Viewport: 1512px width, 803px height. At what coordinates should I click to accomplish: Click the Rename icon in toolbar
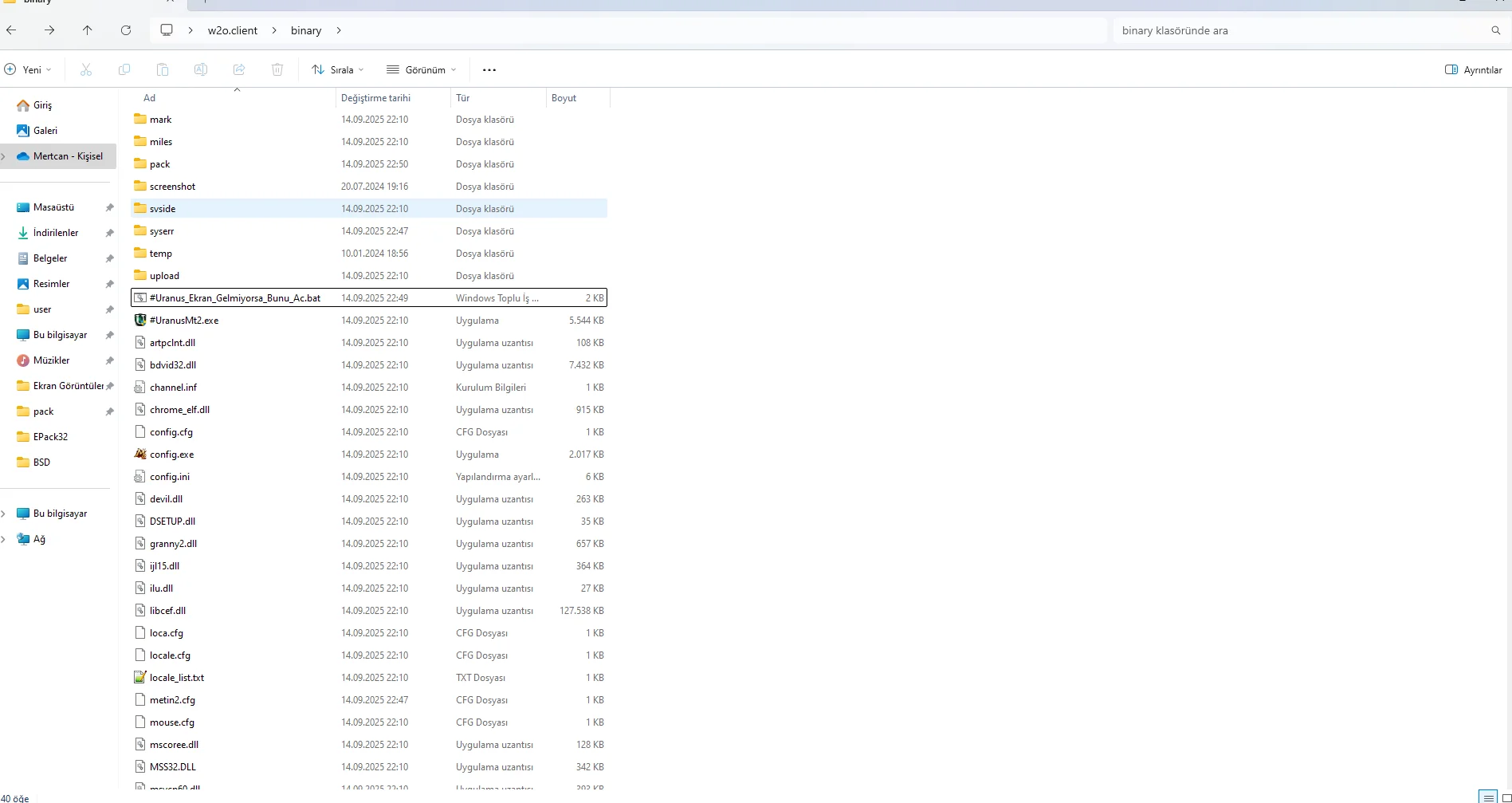201,70
